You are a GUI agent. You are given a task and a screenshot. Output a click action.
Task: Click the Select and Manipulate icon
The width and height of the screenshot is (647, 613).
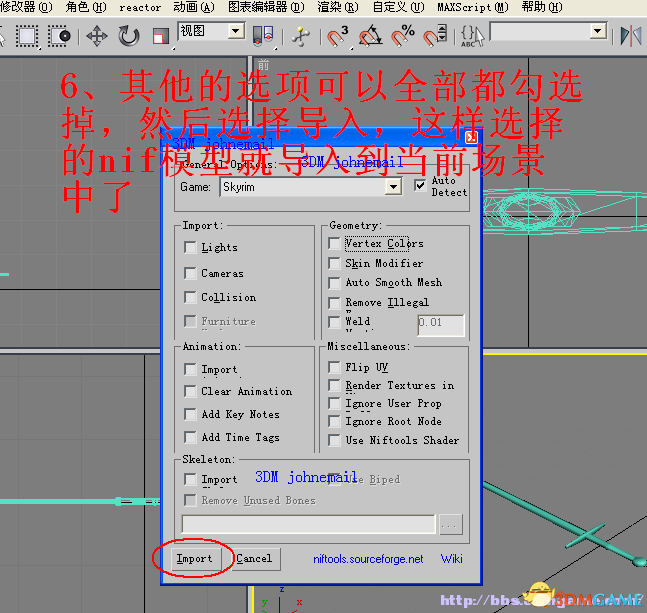tap(301, 36)
